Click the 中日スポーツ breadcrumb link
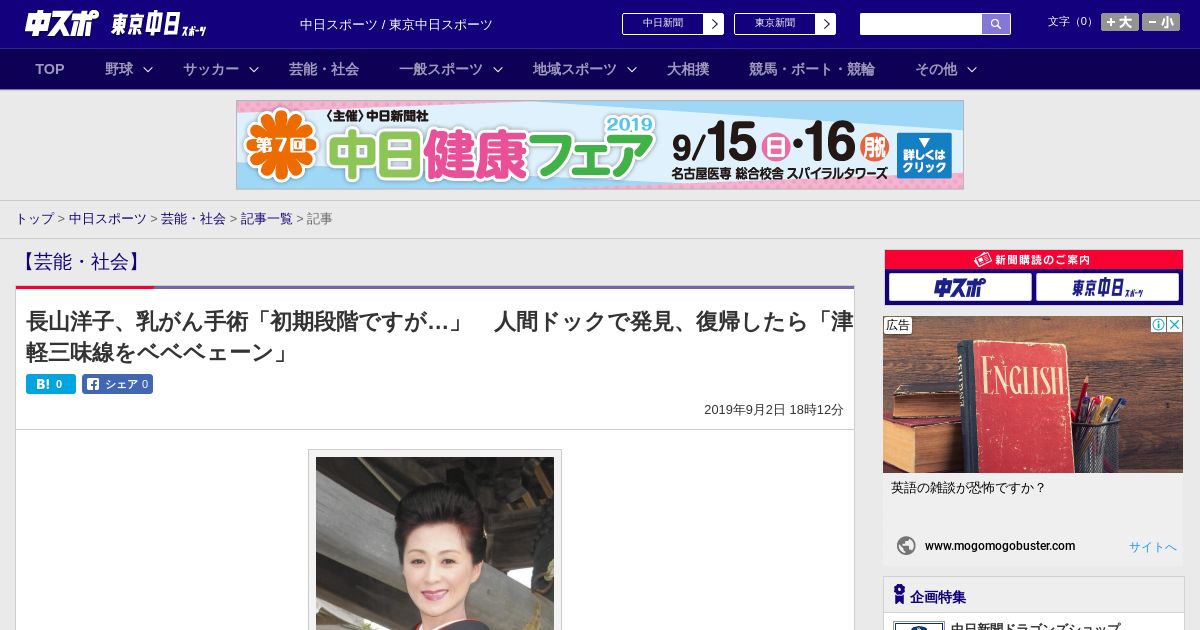The image size is (1200, 630). (x=107, y=219)
